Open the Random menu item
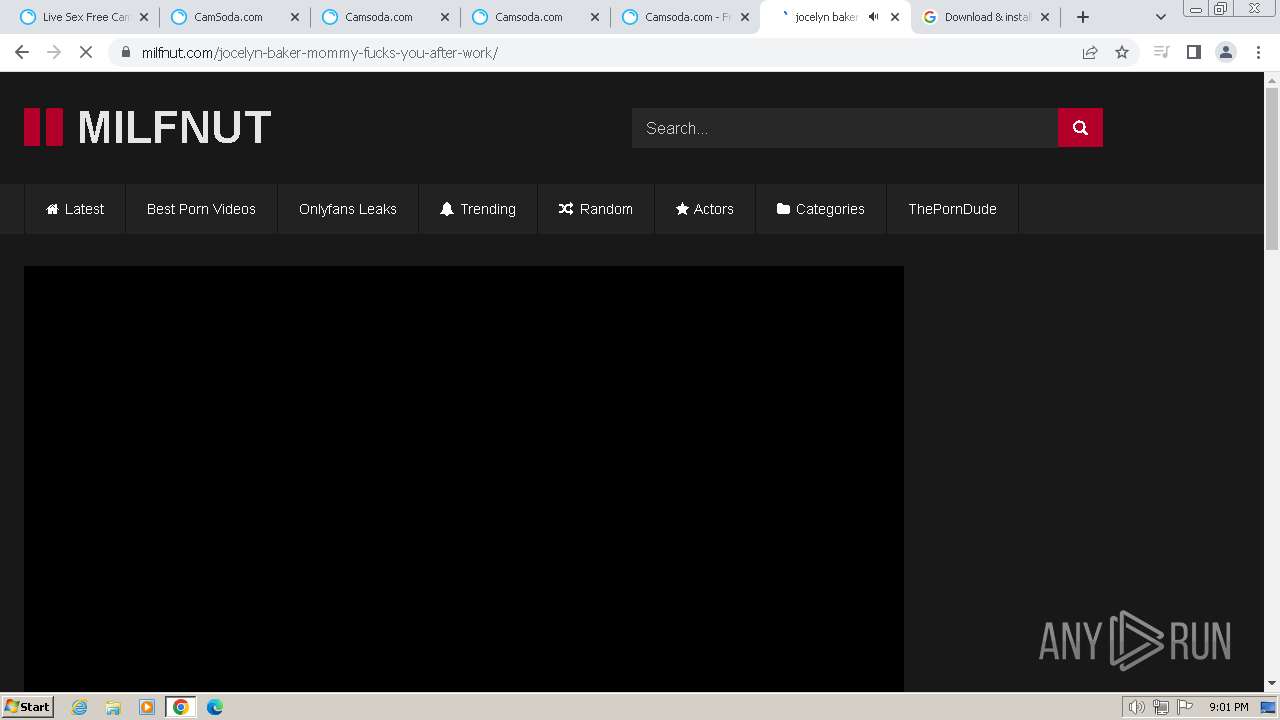The image size is (1280, 720). pos(596,209)
